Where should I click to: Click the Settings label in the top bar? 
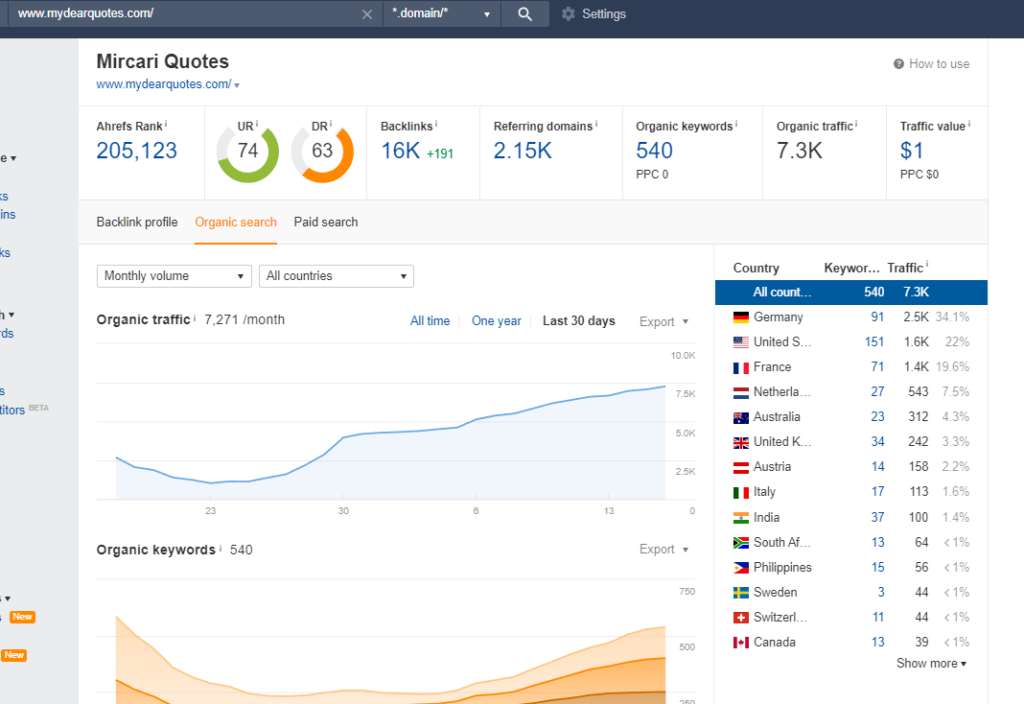click(x=604, y=14)
